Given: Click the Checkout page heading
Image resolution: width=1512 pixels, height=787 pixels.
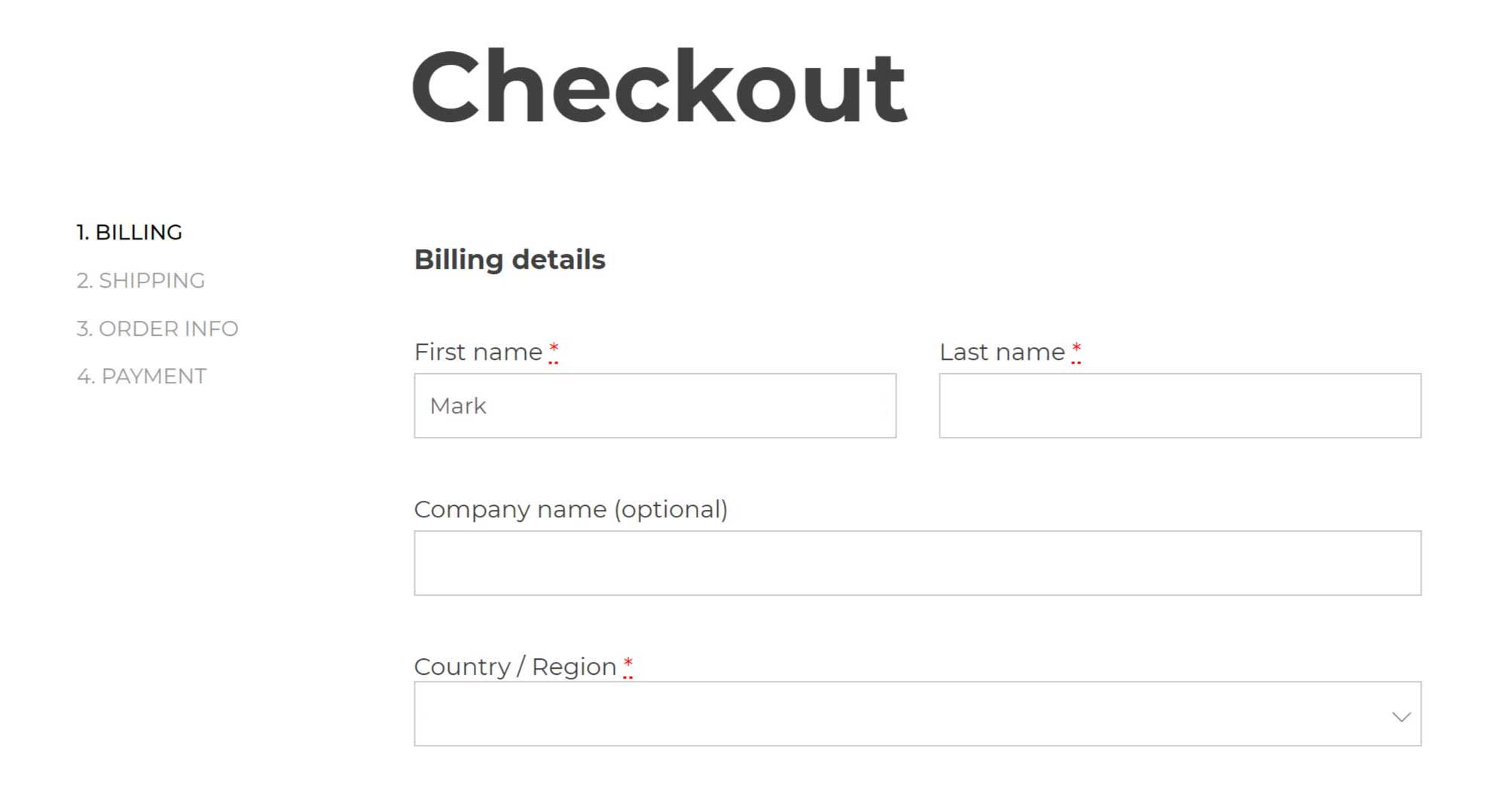Looking at the screenshot, I should (658, 87).
